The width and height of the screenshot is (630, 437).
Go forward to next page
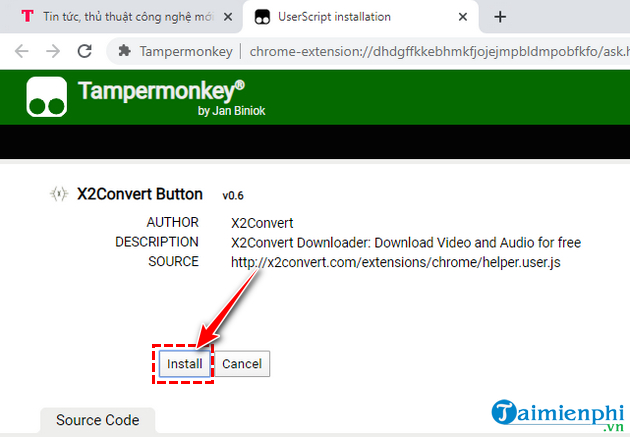(53, 51)
